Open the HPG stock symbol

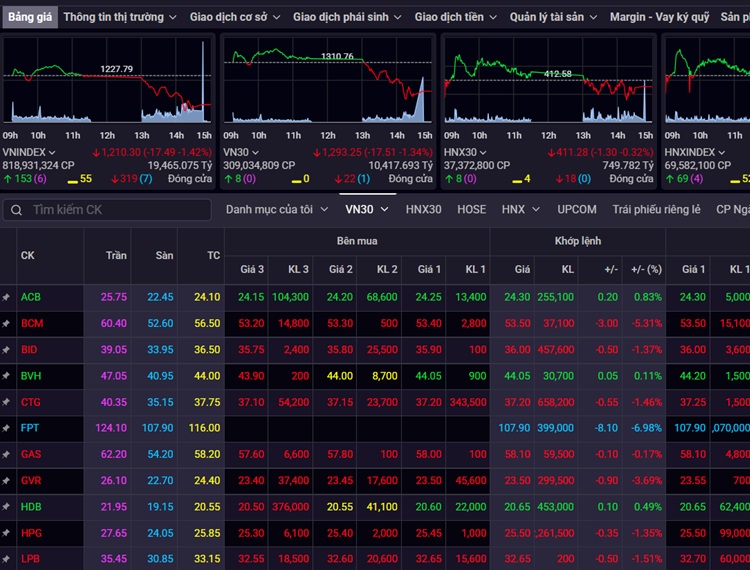[31, 533]
